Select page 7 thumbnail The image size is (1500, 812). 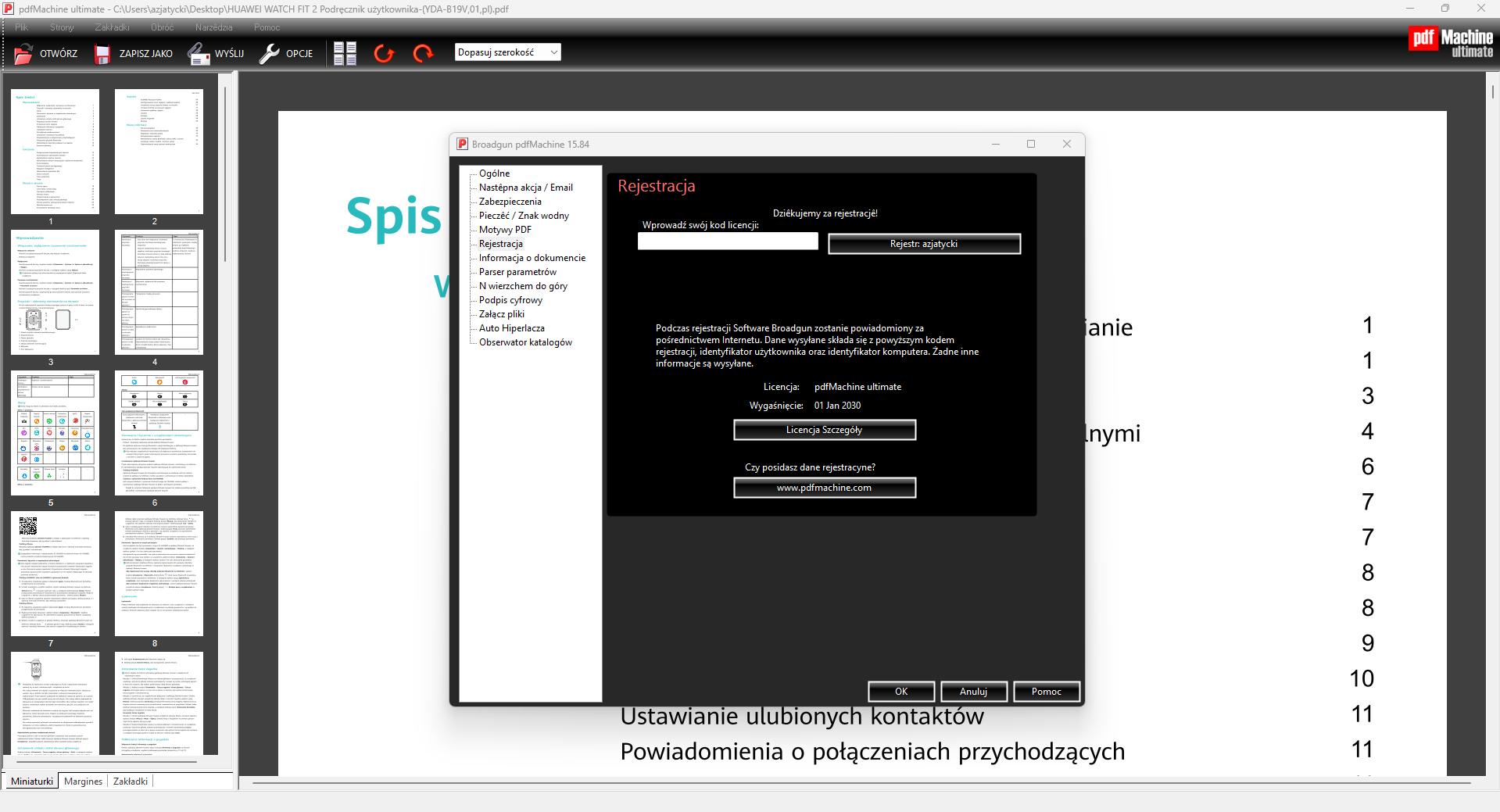[55, 573]
